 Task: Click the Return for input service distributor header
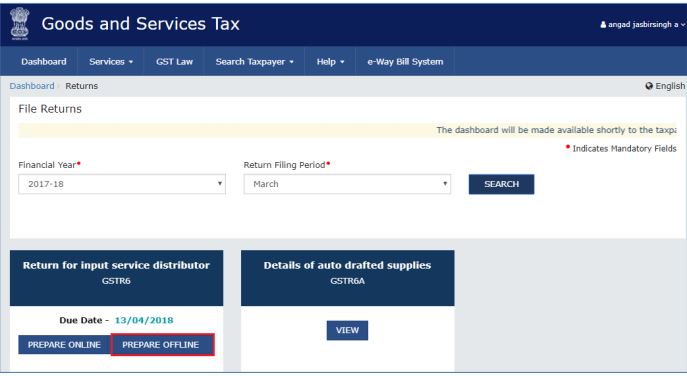coord(116,265)
